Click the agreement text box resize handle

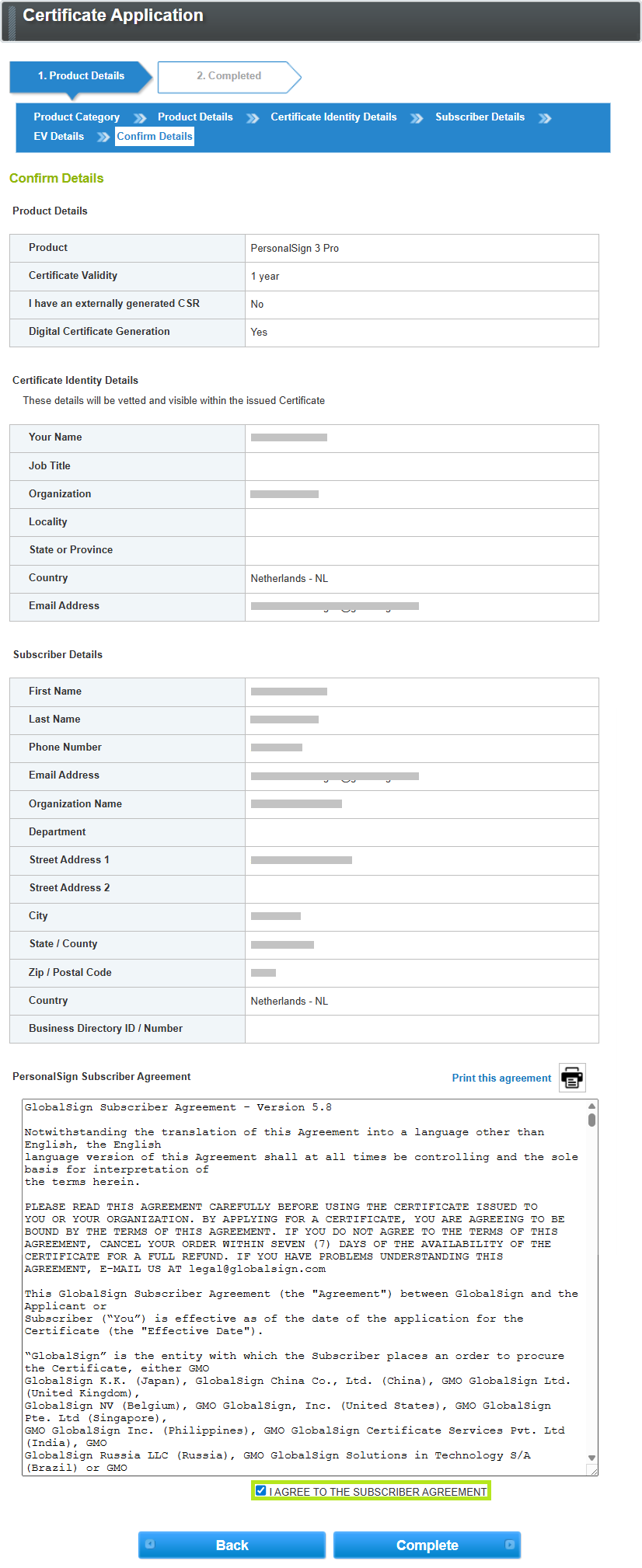pyautogui.click(x=593, y=1470)
